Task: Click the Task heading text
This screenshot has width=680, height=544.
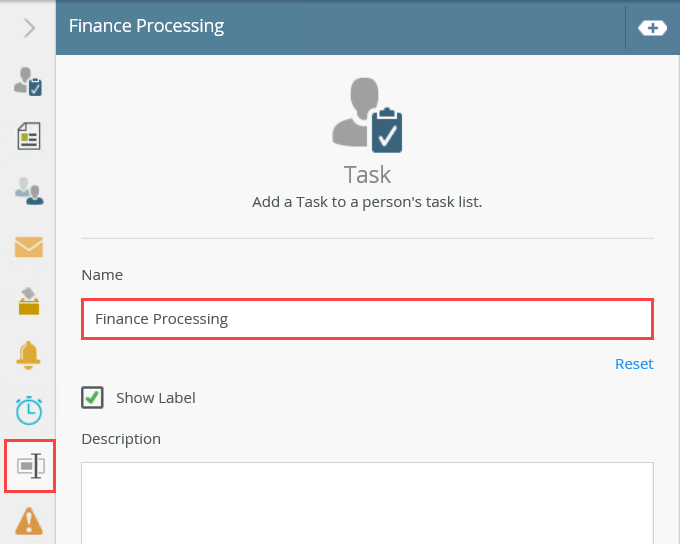Action: [x=367, y=175]
